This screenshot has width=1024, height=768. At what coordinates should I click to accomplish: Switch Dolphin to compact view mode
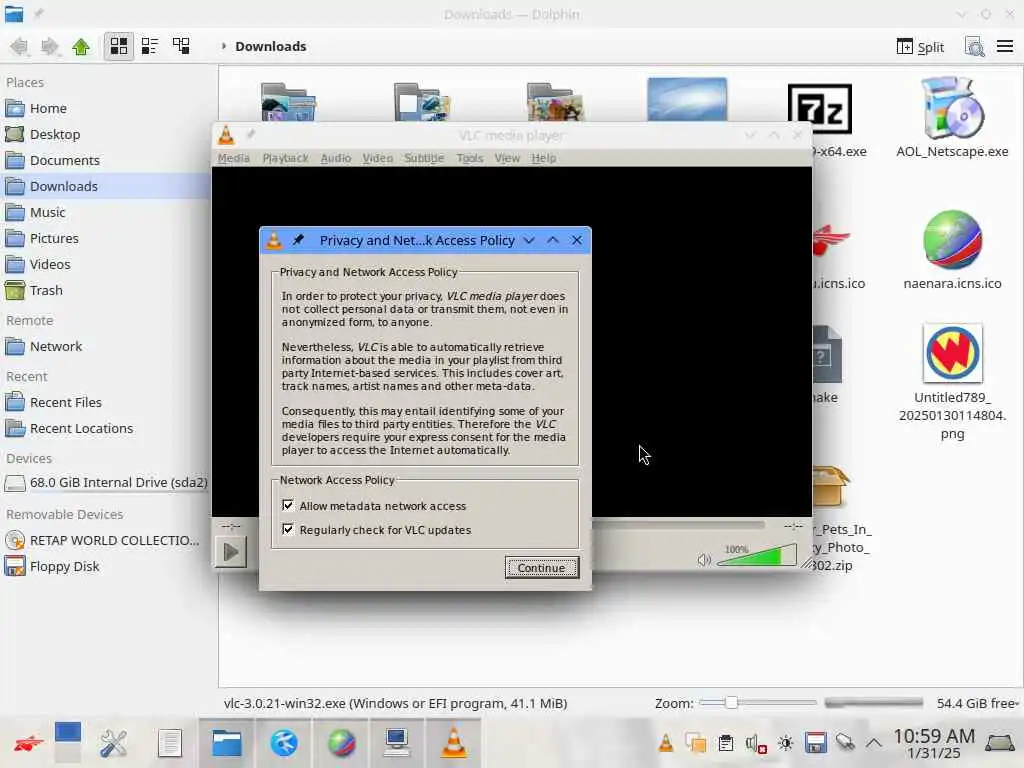point(150,46)
